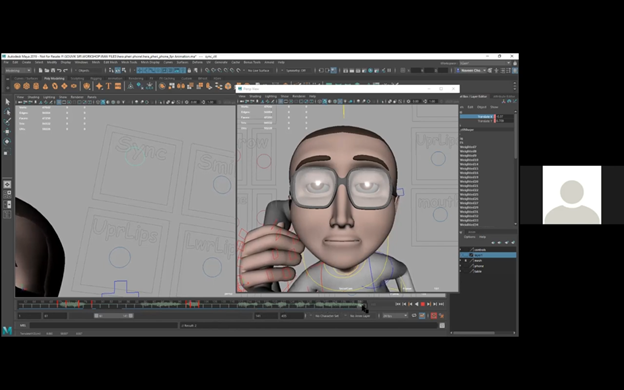Click the stop playback red button
Screen dimensions: 624x390
click(x=423, y=304)
